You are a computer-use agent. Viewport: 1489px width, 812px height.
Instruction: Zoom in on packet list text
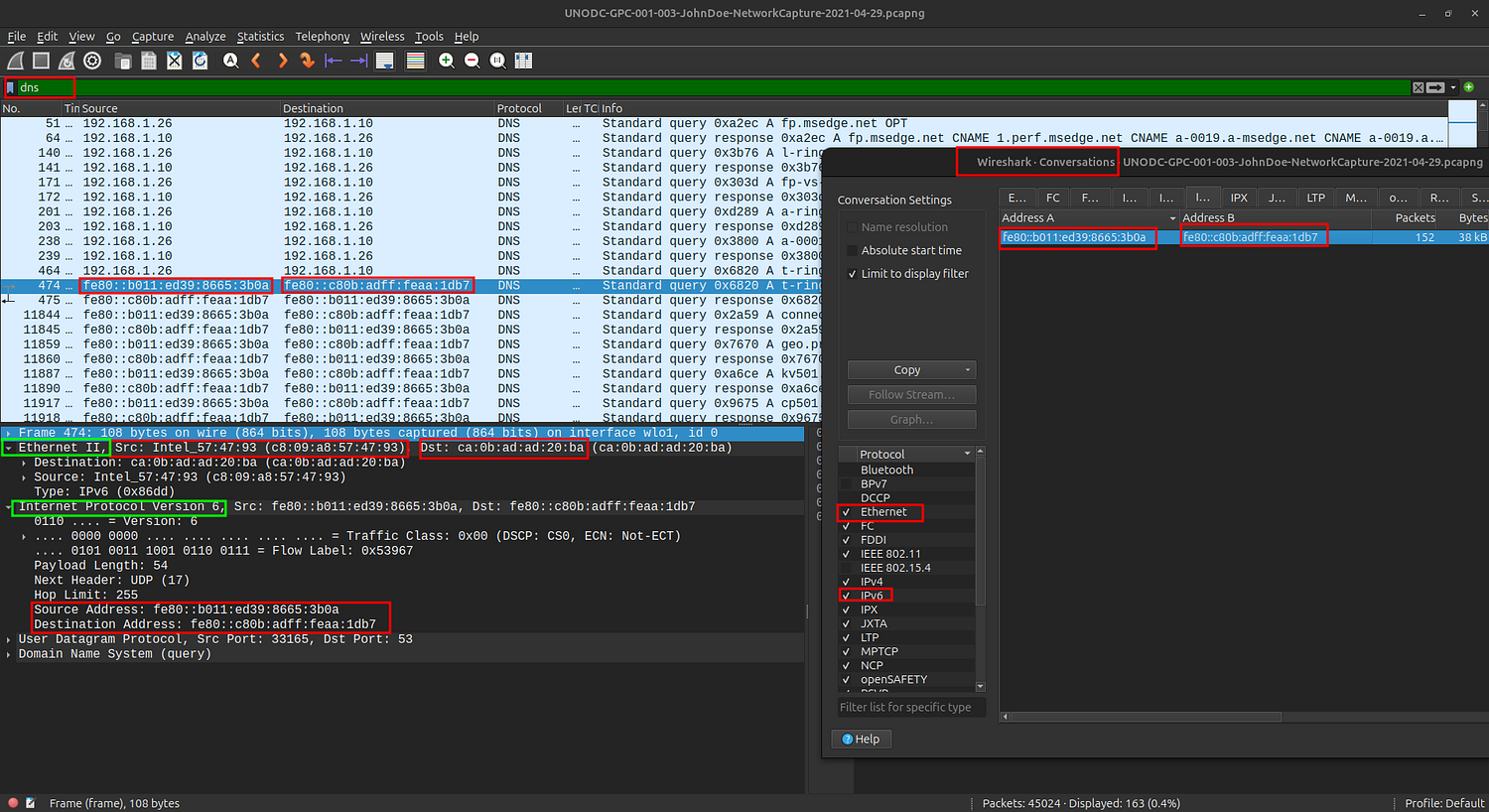click(447, 62)
